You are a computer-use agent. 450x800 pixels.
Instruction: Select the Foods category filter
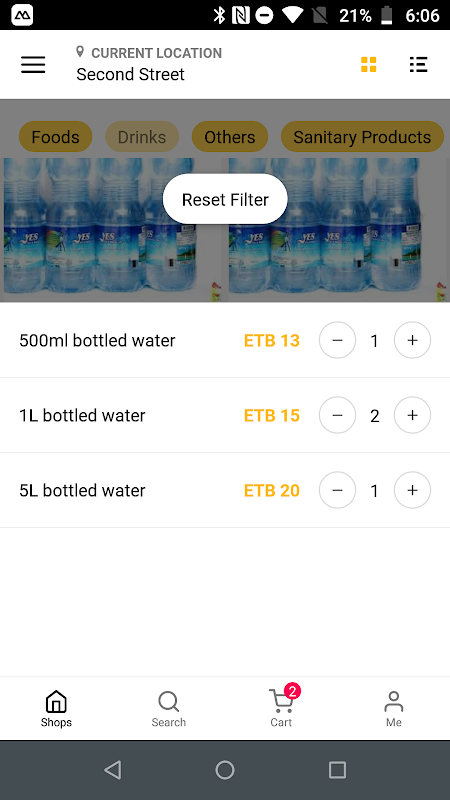(56, 137)
